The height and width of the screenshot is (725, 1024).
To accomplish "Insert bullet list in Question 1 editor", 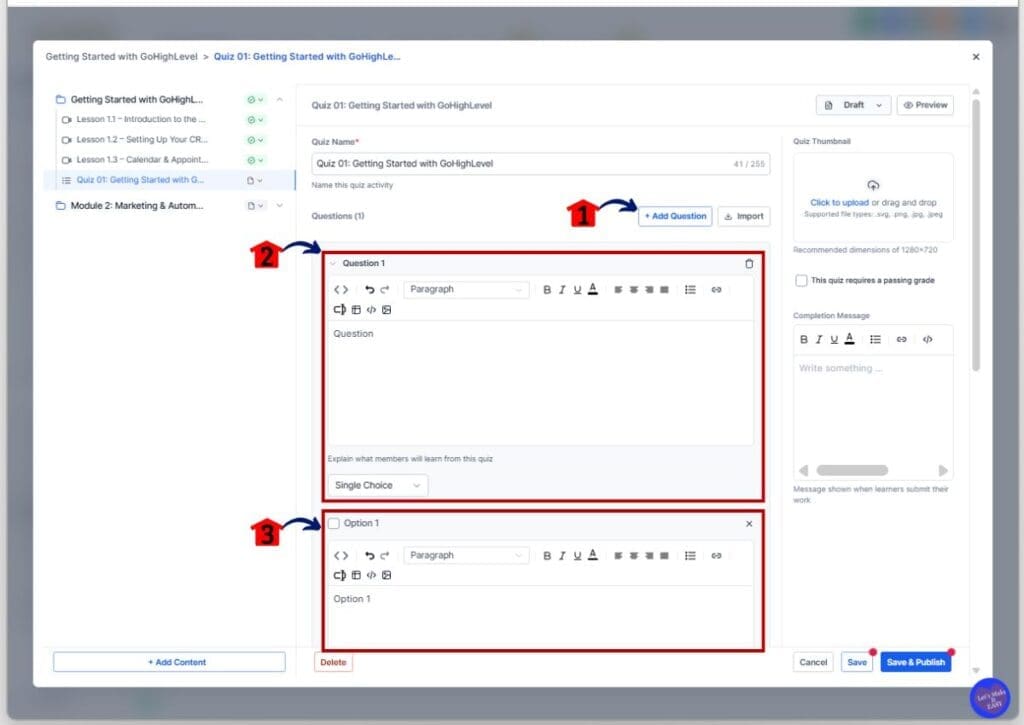I will [690, 289].
